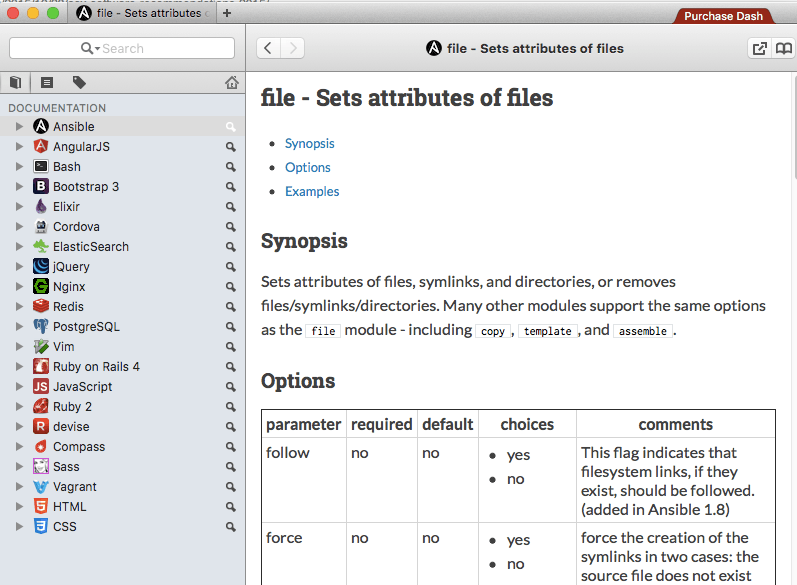Click the 'required' column header
This screenshot has width=797, height=585.
pyautogui.click(x=382, y=424)
